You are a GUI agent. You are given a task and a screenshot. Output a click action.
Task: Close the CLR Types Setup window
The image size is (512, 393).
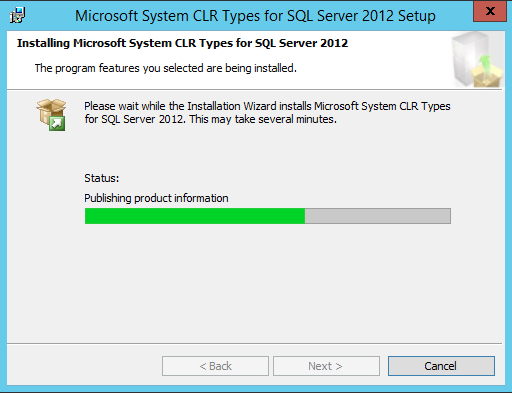click(490, 11)
